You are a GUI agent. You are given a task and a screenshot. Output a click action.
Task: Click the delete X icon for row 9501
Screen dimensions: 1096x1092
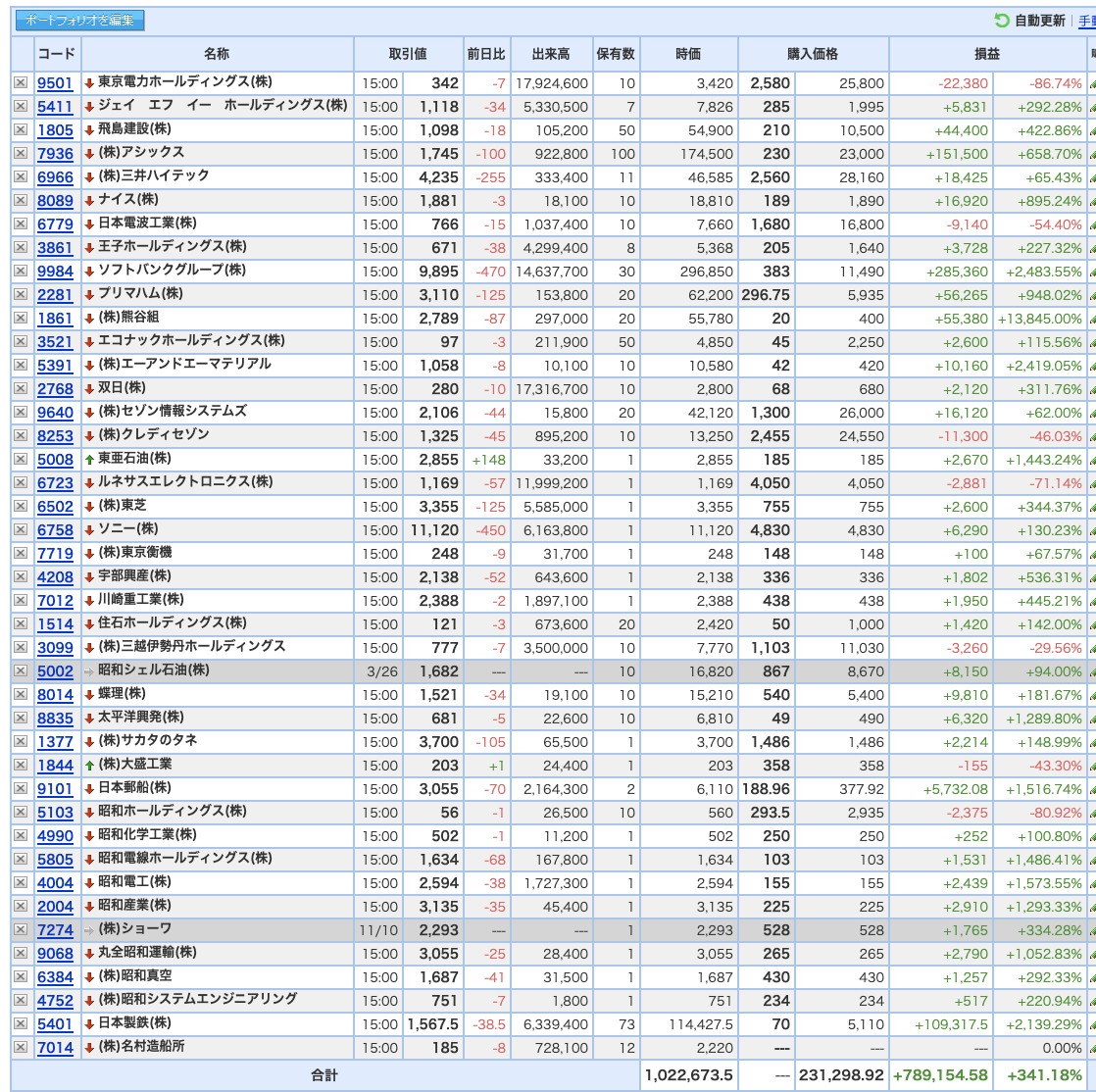pos(21,82)
